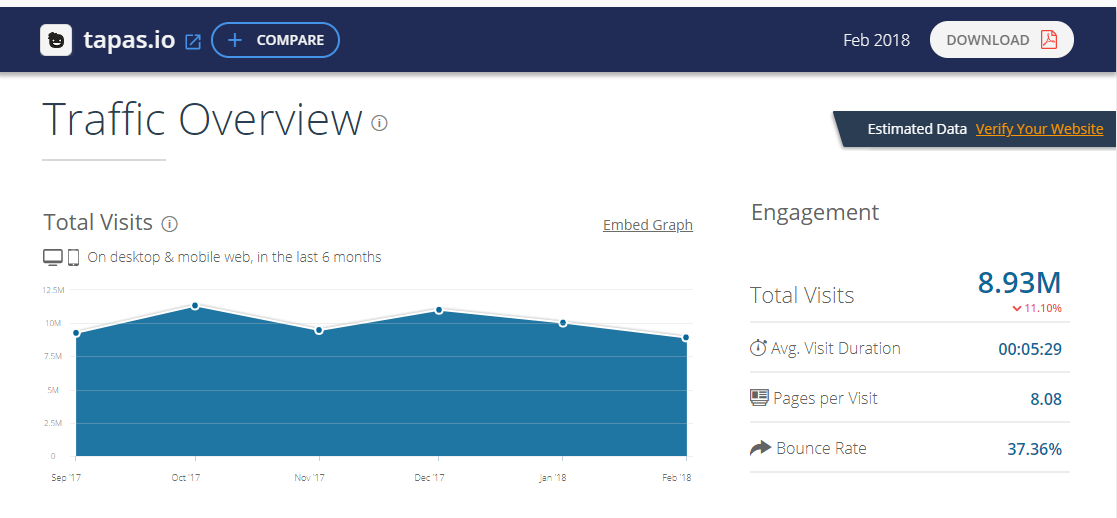Click the Total Visits info icon

(x=170, y=223)
